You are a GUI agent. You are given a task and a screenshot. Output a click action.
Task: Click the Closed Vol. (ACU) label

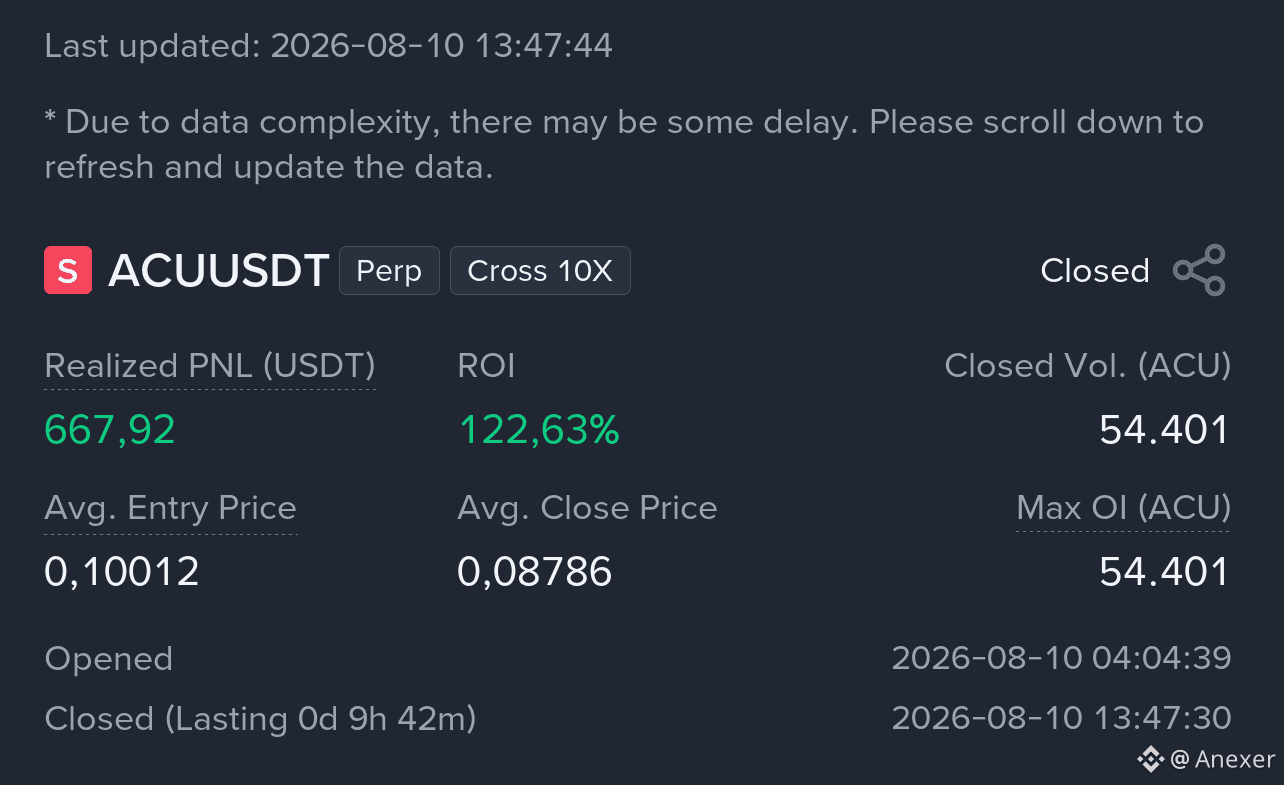(1088, 366)
